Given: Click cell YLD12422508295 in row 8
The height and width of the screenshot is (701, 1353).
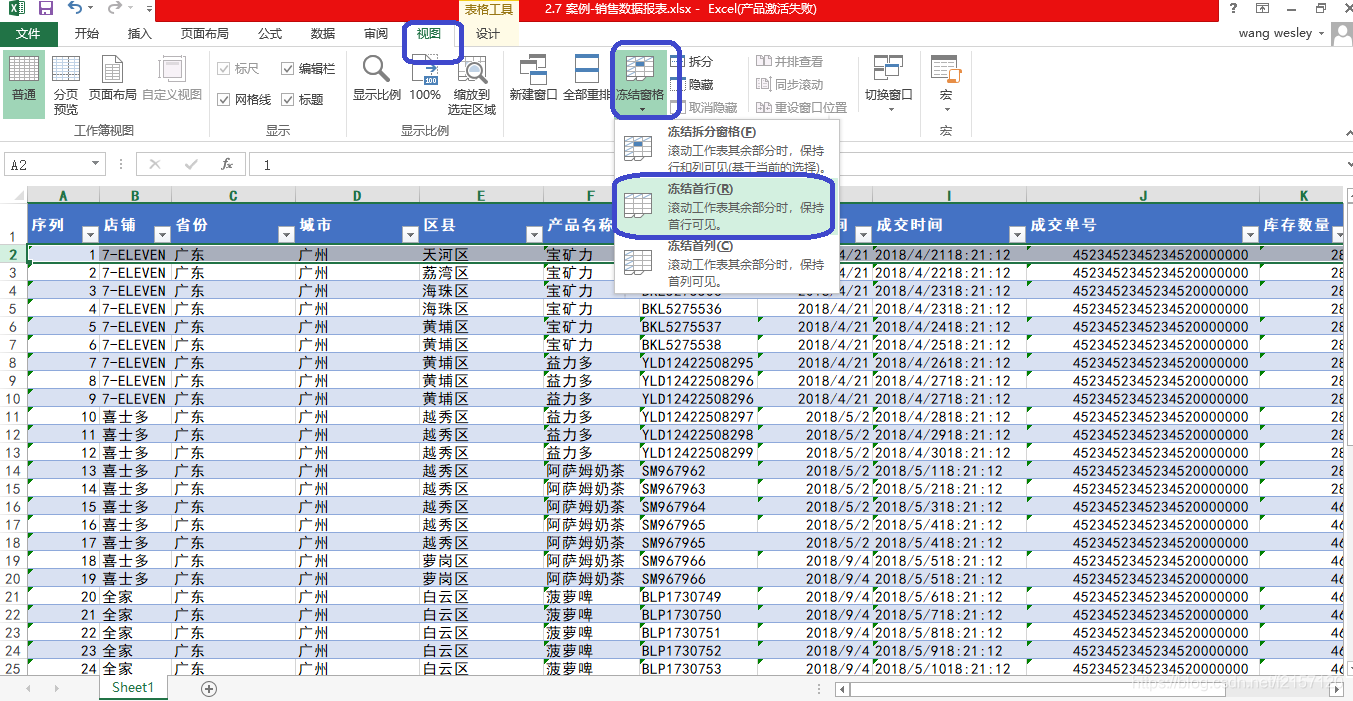Looking at the screenshot, I should [x=698, y=363].
